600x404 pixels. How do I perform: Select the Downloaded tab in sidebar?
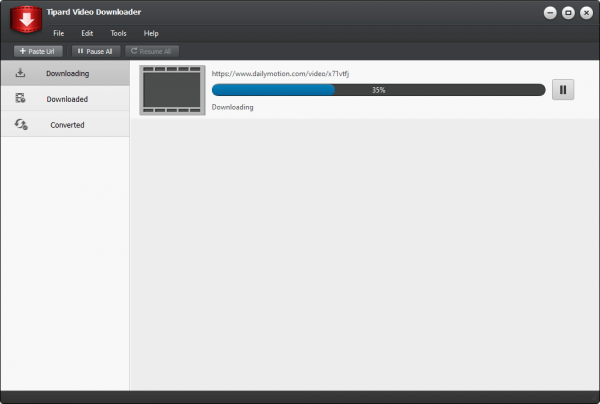point(65,99)
